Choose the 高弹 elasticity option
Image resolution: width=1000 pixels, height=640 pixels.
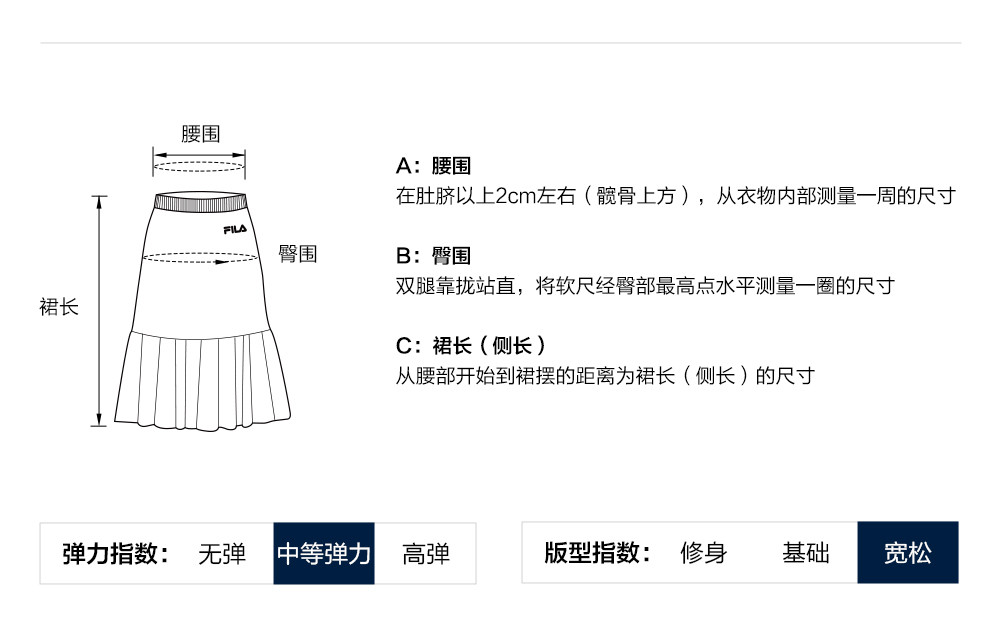click(426, 553)
